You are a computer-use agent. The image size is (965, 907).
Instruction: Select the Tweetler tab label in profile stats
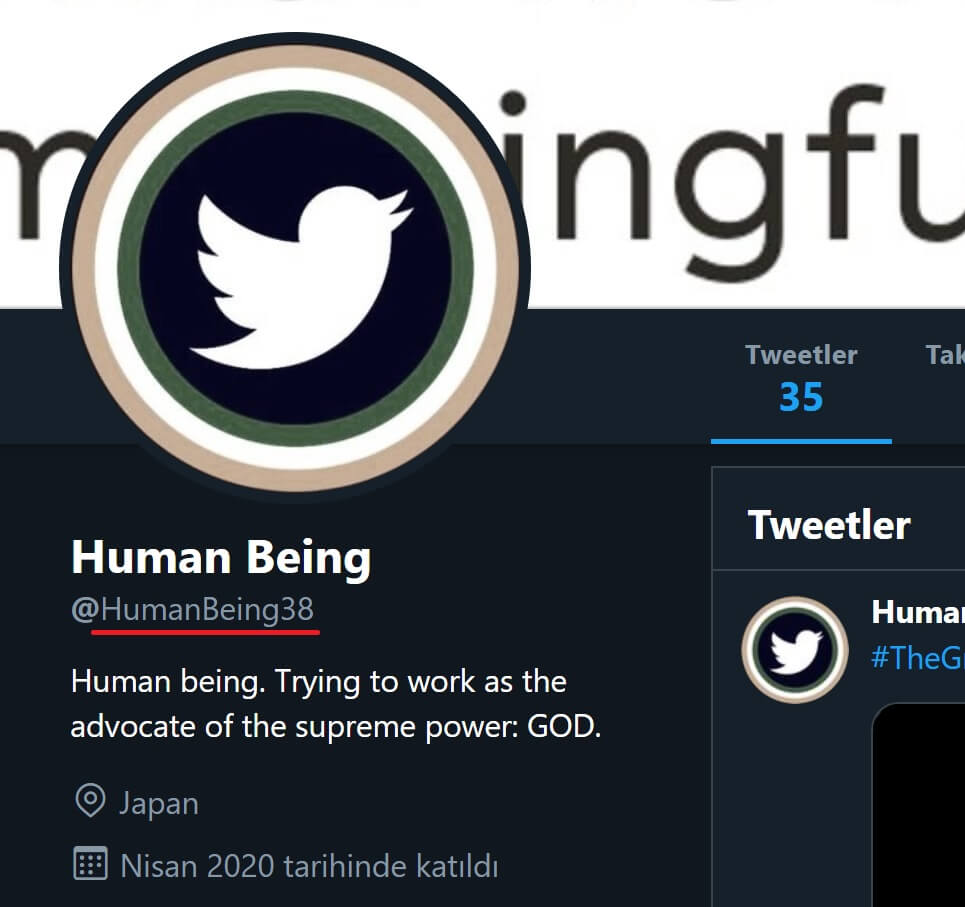tap(801, 355)
